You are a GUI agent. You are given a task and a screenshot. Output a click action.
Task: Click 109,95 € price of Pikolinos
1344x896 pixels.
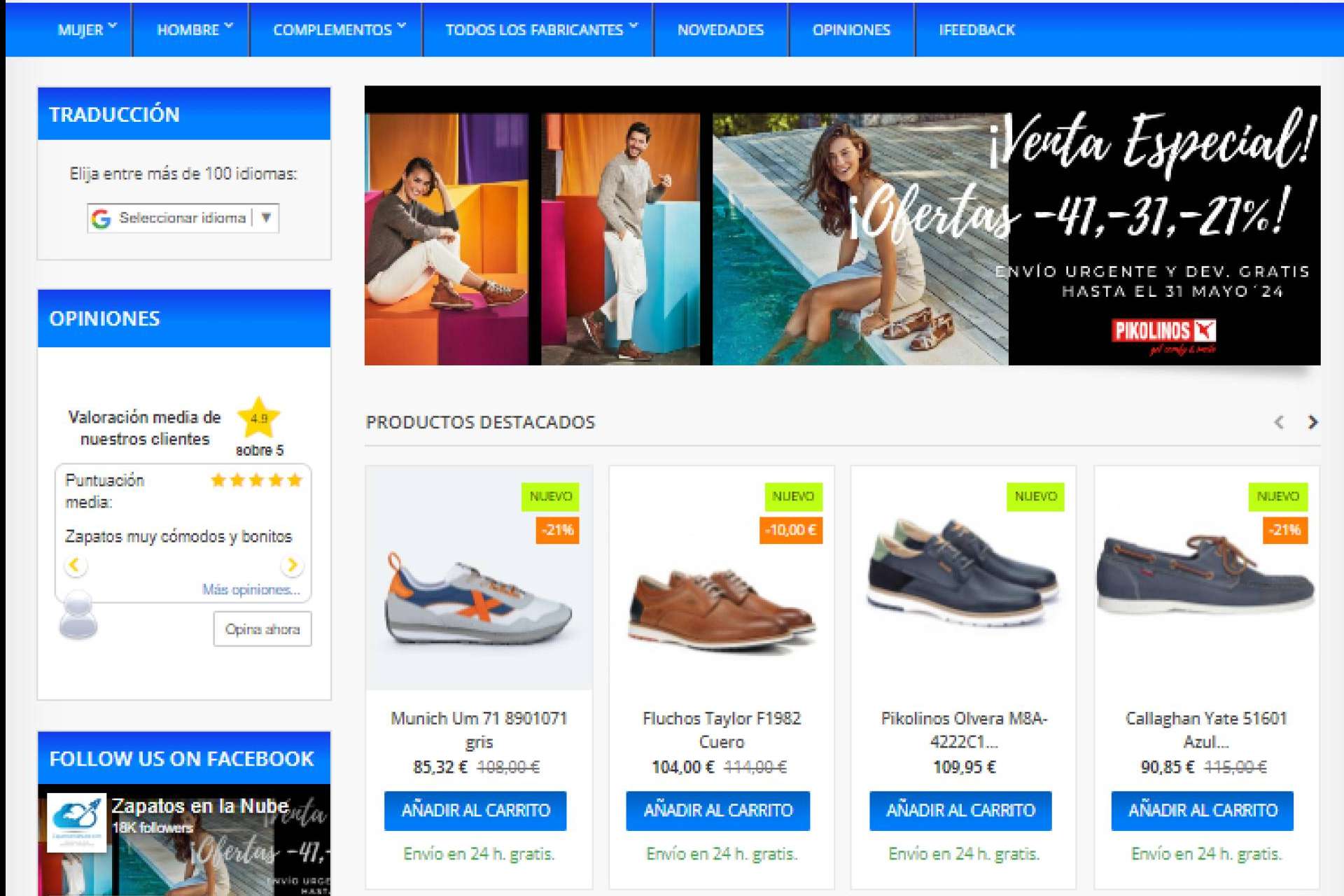964,767
